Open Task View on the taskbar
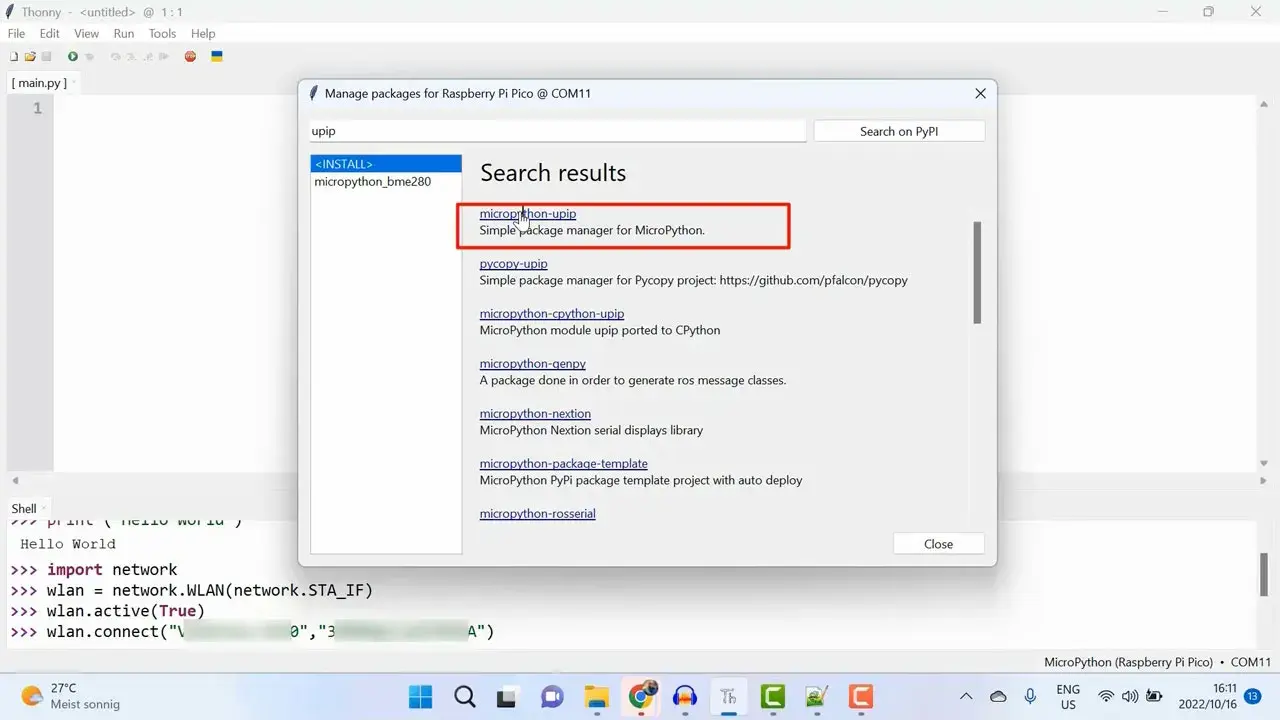 click(x=508, y=696)
